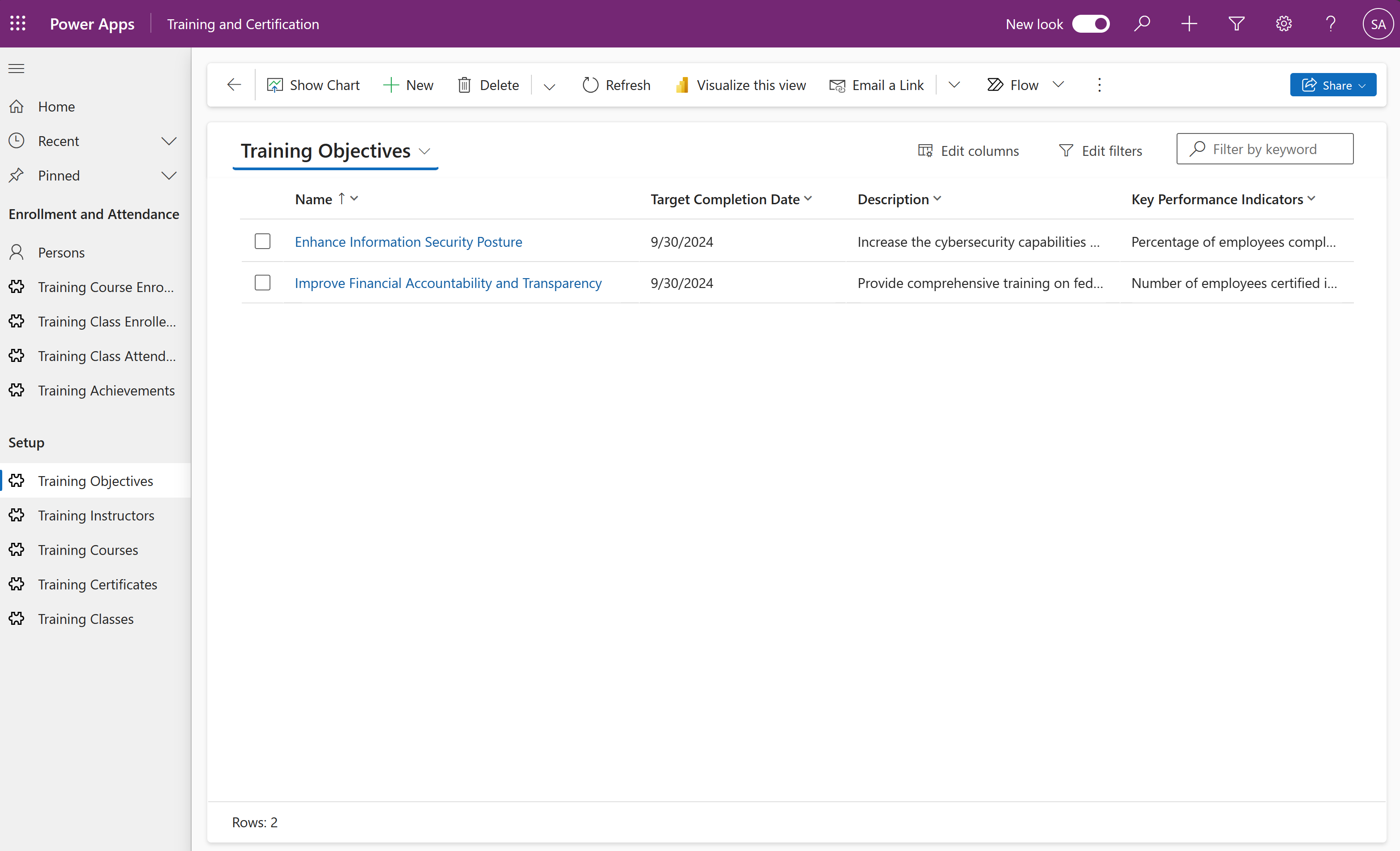Image resolution: width=1400 pixels, height=851 pixels.
Task: Click the Power Apps title
Action: [92, 24]
